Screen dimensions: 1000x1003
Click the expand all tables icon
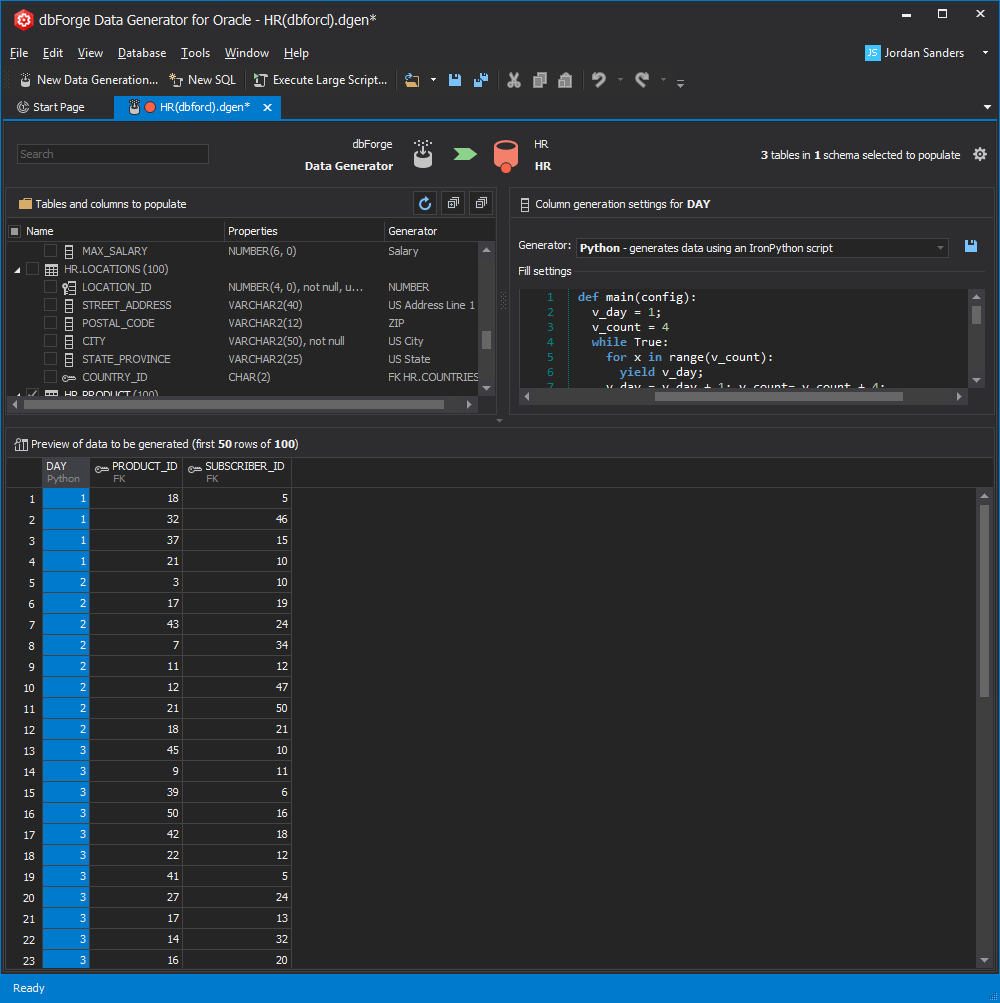pos(453,203)
